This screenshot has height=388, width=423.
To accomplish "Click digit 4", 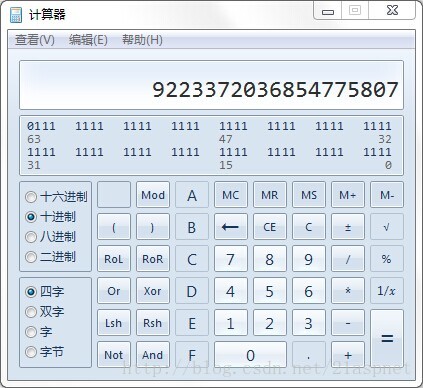I will 231,291.
